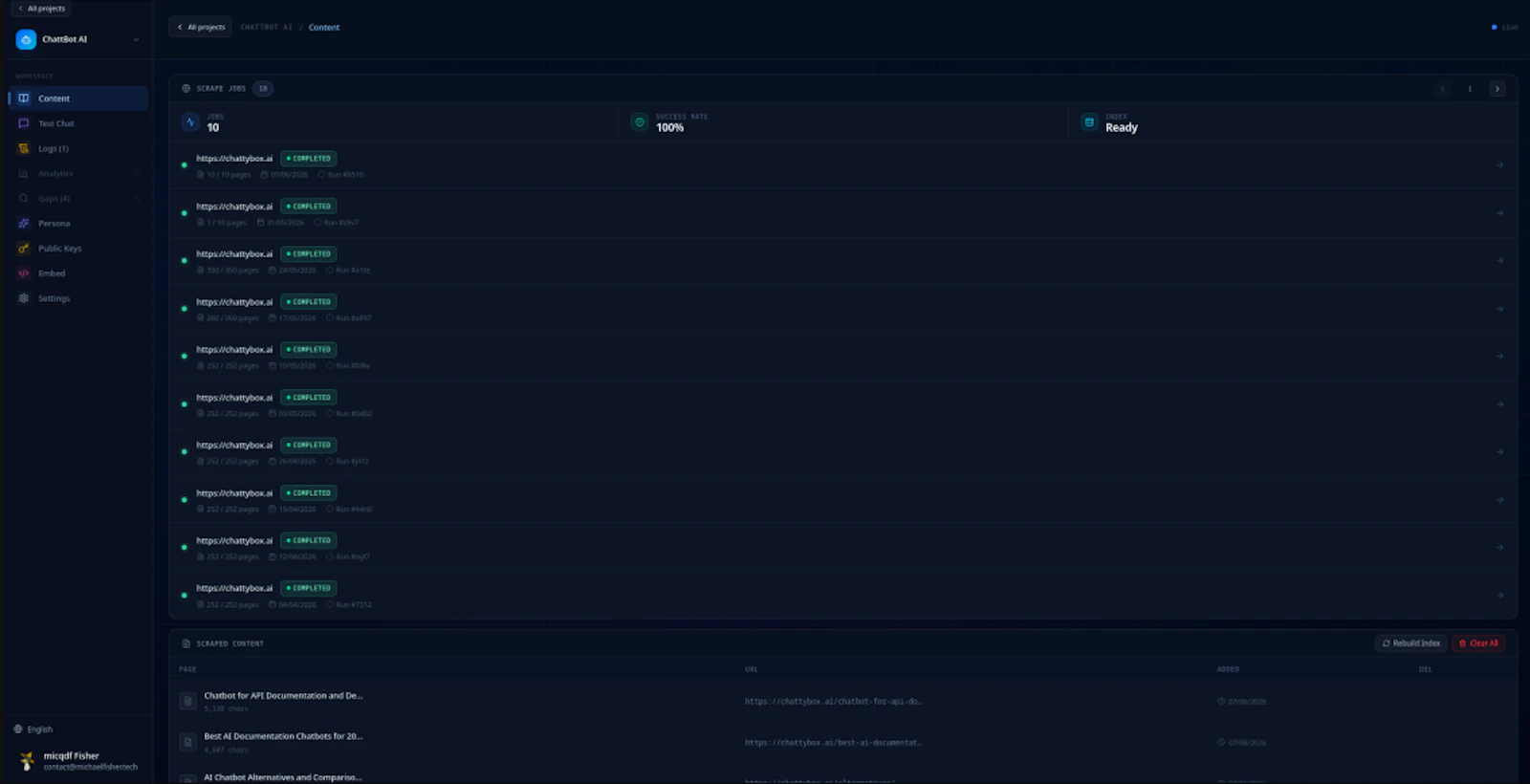The image size is (1530, 784).
Task: Expand the ChattBot AI project dropdown
Action: pos(136,39)
